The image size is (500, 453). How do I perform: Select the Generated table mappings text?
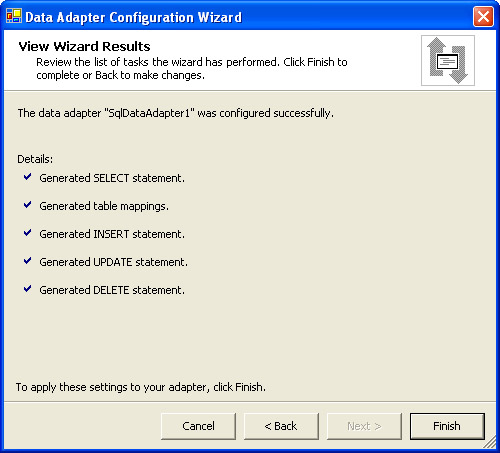[104, 206]
